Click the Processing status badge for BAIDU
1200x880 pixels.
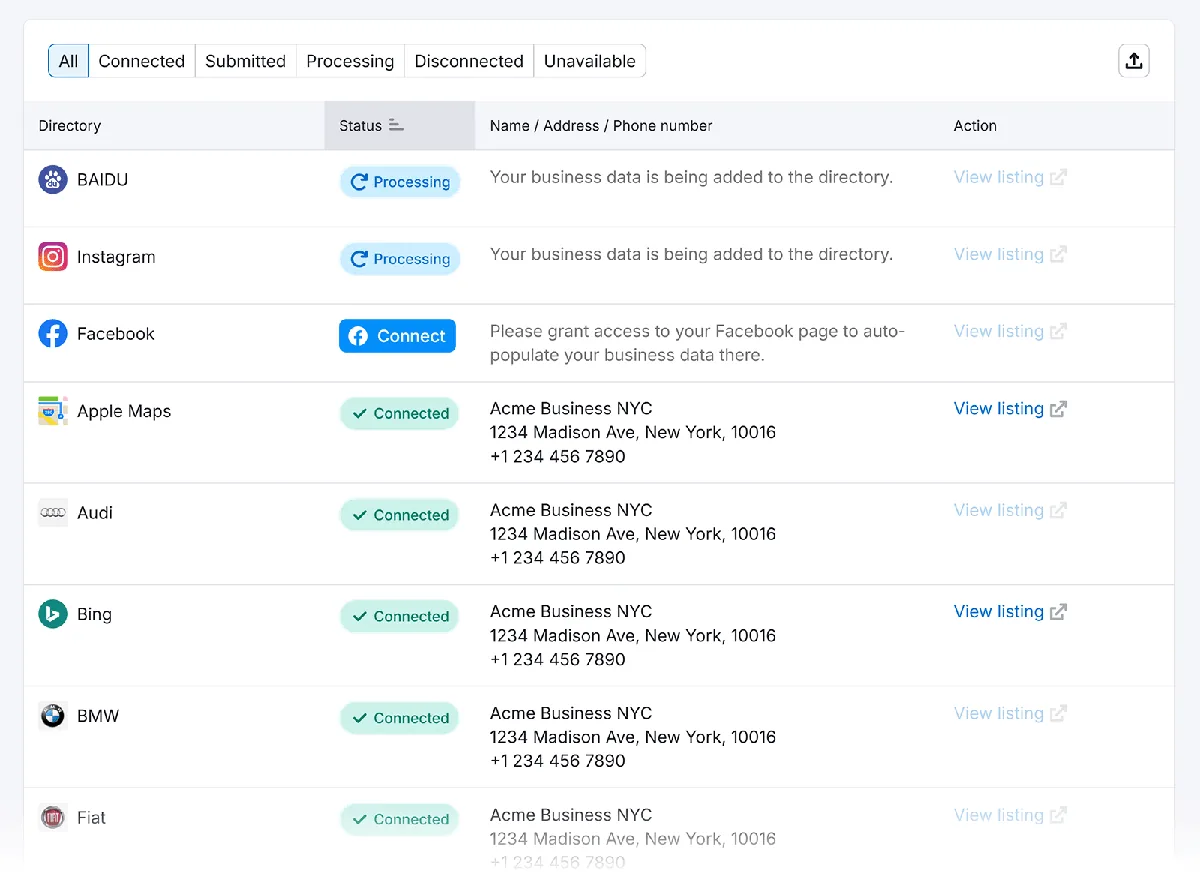click(400, 182)
